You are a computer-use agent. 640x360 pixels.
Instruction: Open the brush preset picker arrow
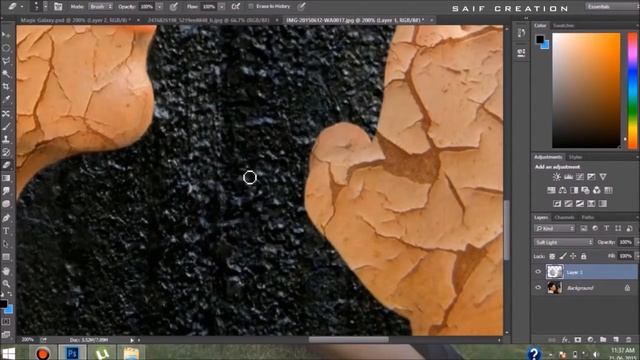pos(45,7)
